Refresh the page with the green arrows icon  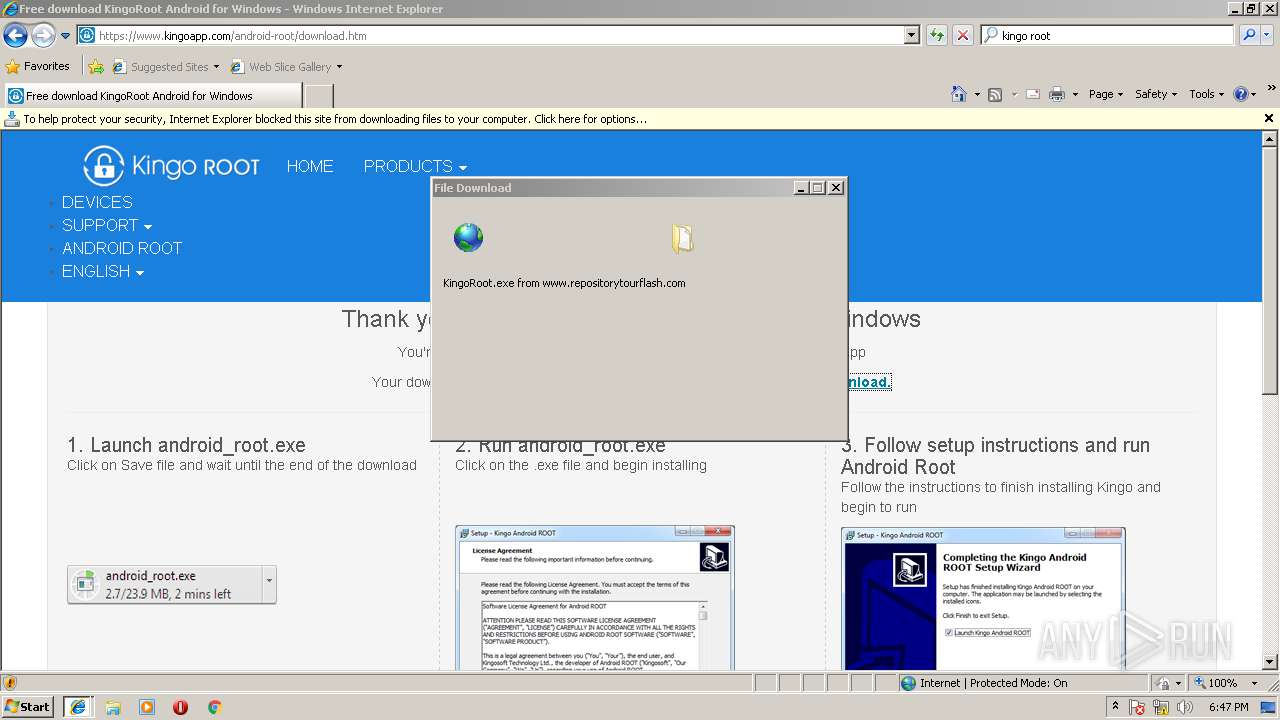click(x=936, y=36)
